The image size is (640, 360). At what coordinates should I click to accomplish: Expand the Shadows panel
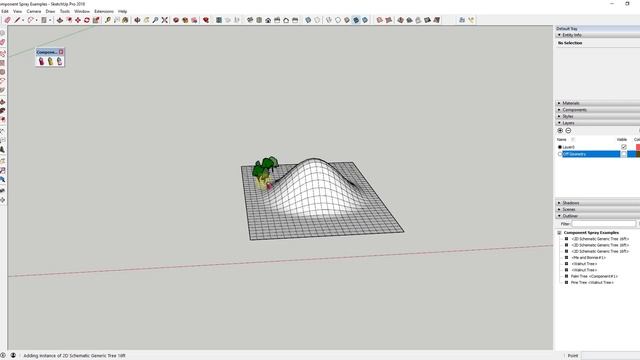tap(559, 203)
